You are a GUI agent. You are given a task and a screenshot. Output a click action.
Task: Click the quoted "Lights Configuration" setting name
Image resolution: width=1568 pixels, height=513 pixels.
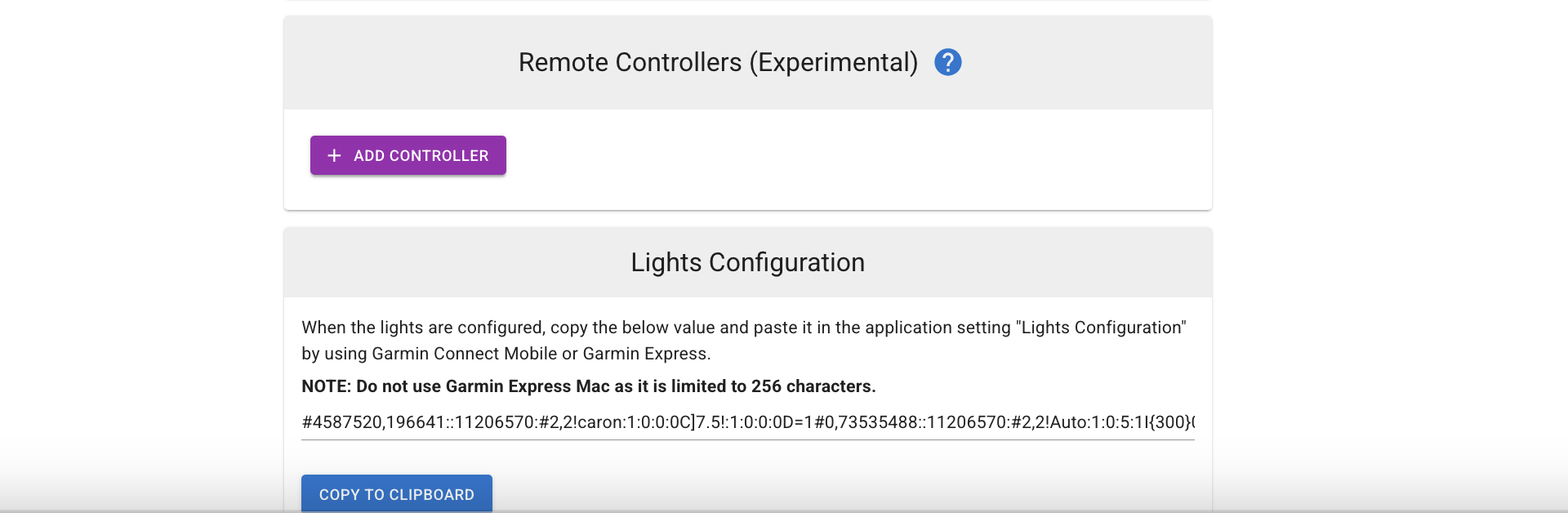(x=1101, y=328)
